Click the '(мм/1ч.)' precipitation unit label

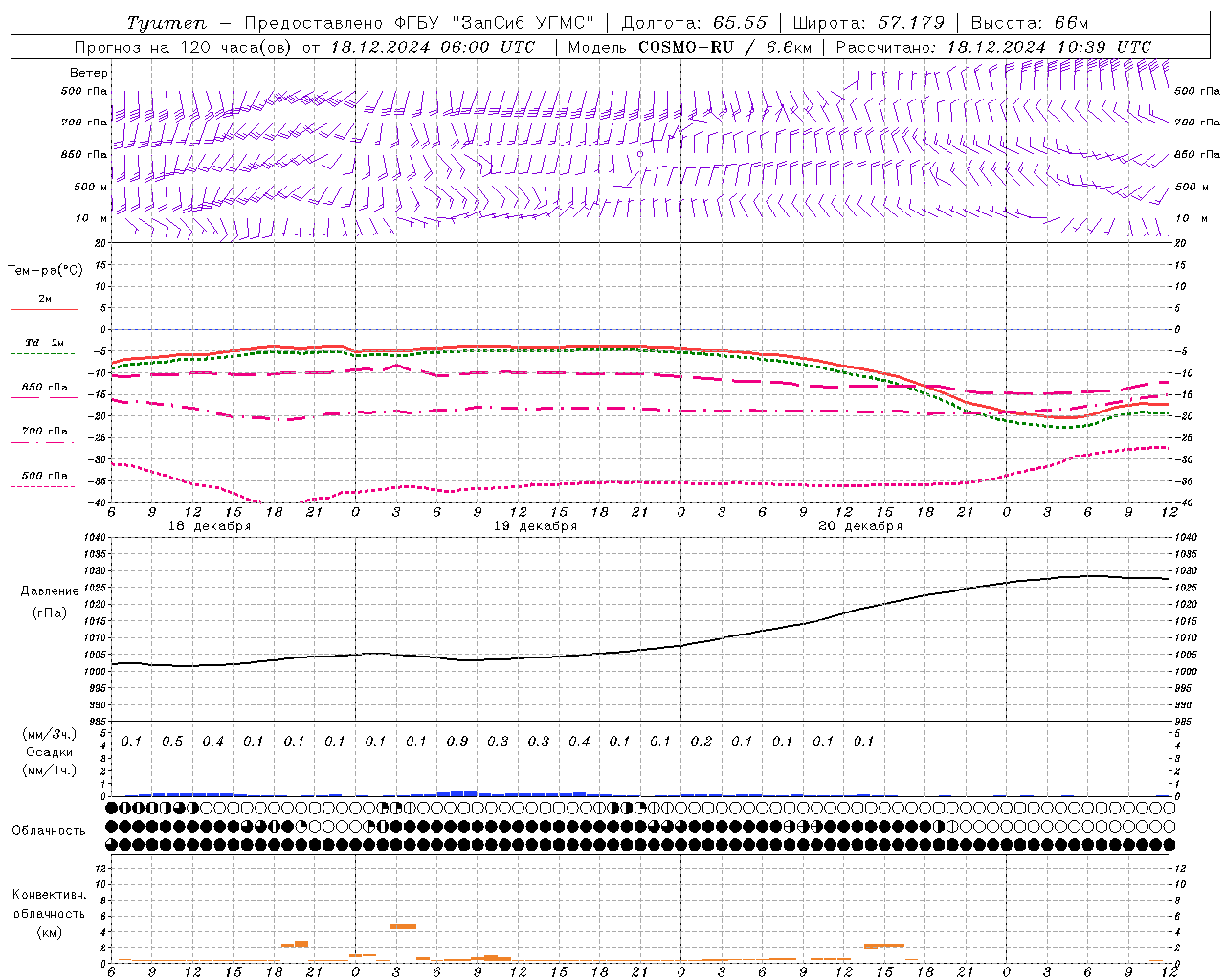click(50, 770)
